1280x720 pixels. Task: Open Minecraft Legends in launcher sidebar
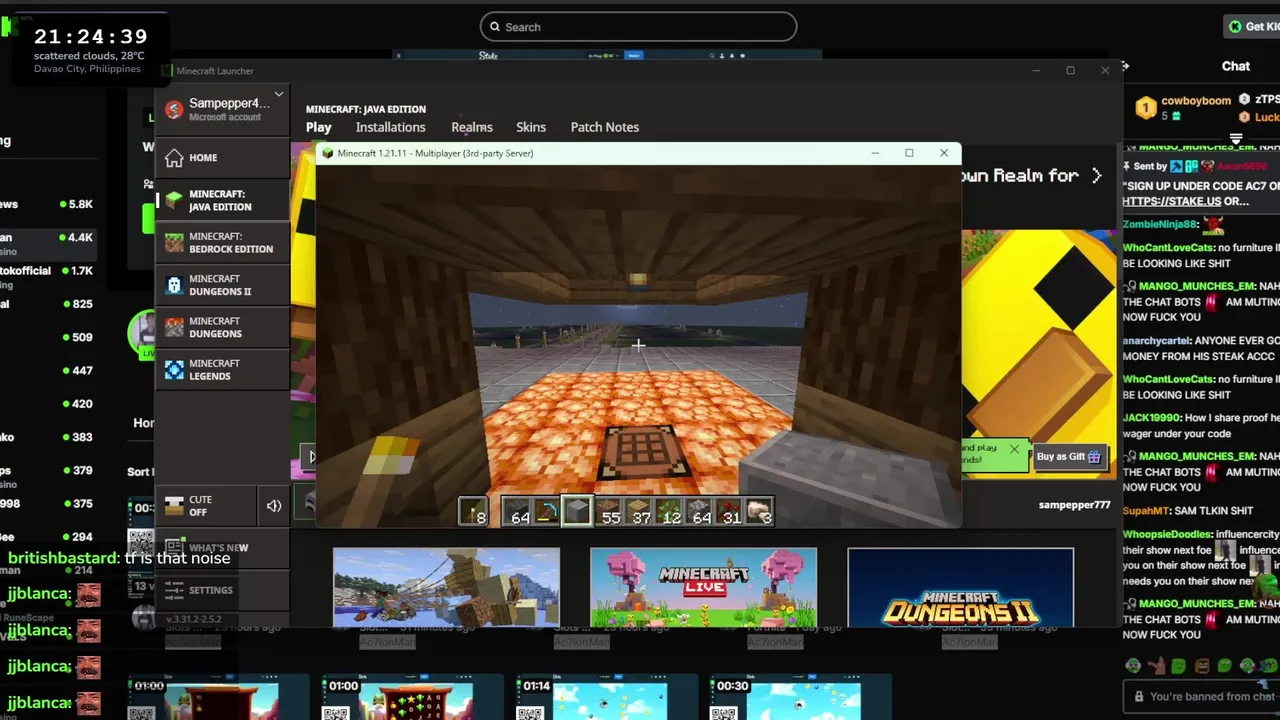[222, 370]
